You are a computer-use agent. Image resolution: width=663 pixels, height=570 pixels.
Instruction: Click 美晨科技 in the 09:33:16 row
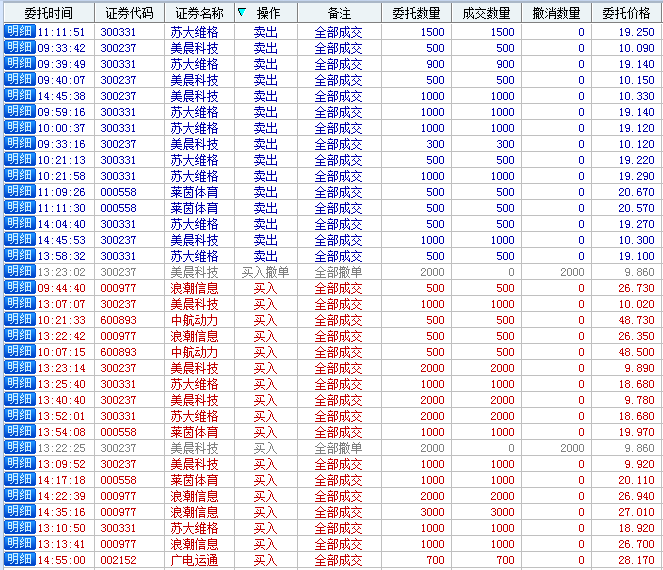pyautogui.click(x=194, y=144)
